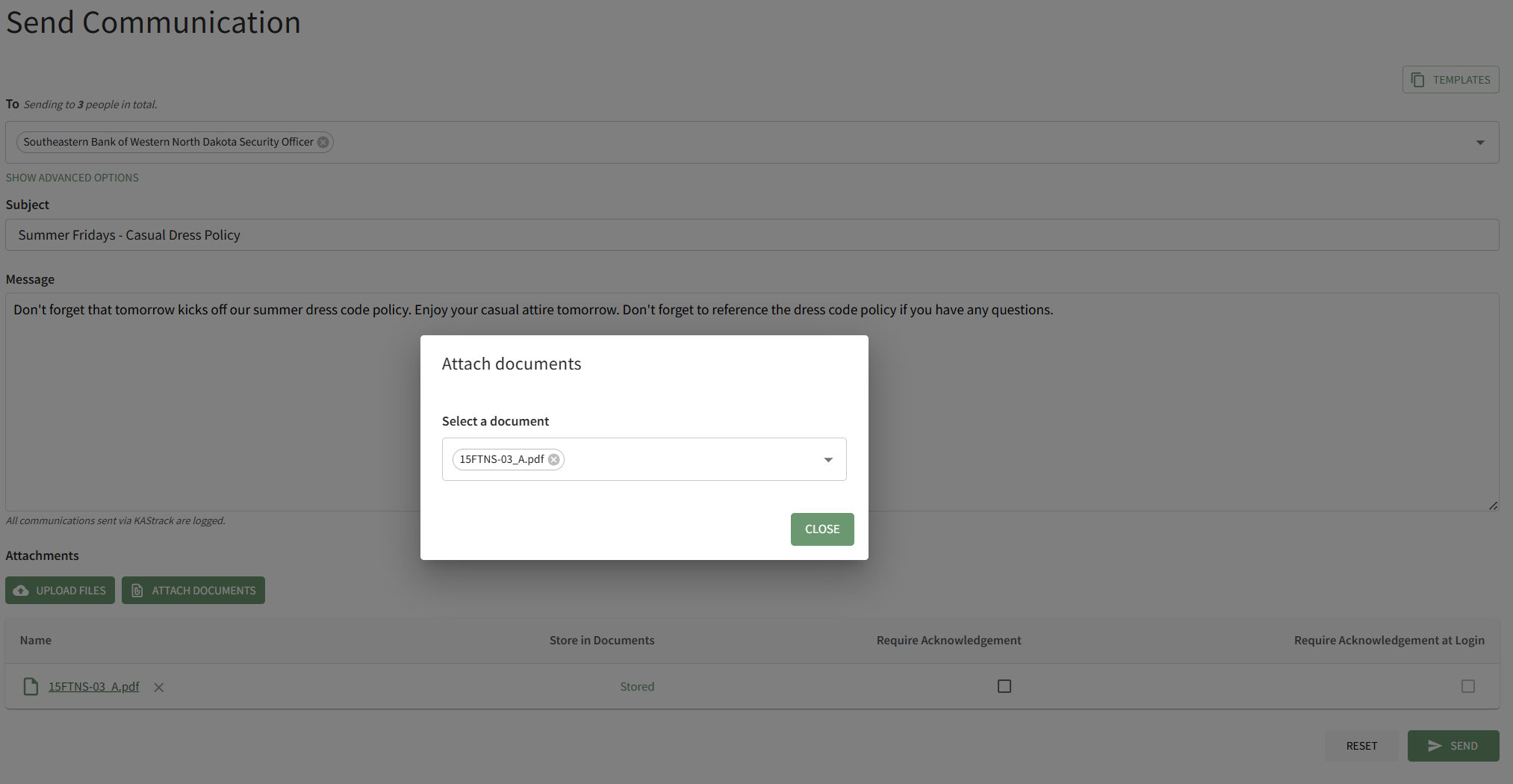Click the file icon beside 15FTNS-03_A.pdf
Image resolution: width=1513 pixels, height=784 pixels.
(31, 686)
